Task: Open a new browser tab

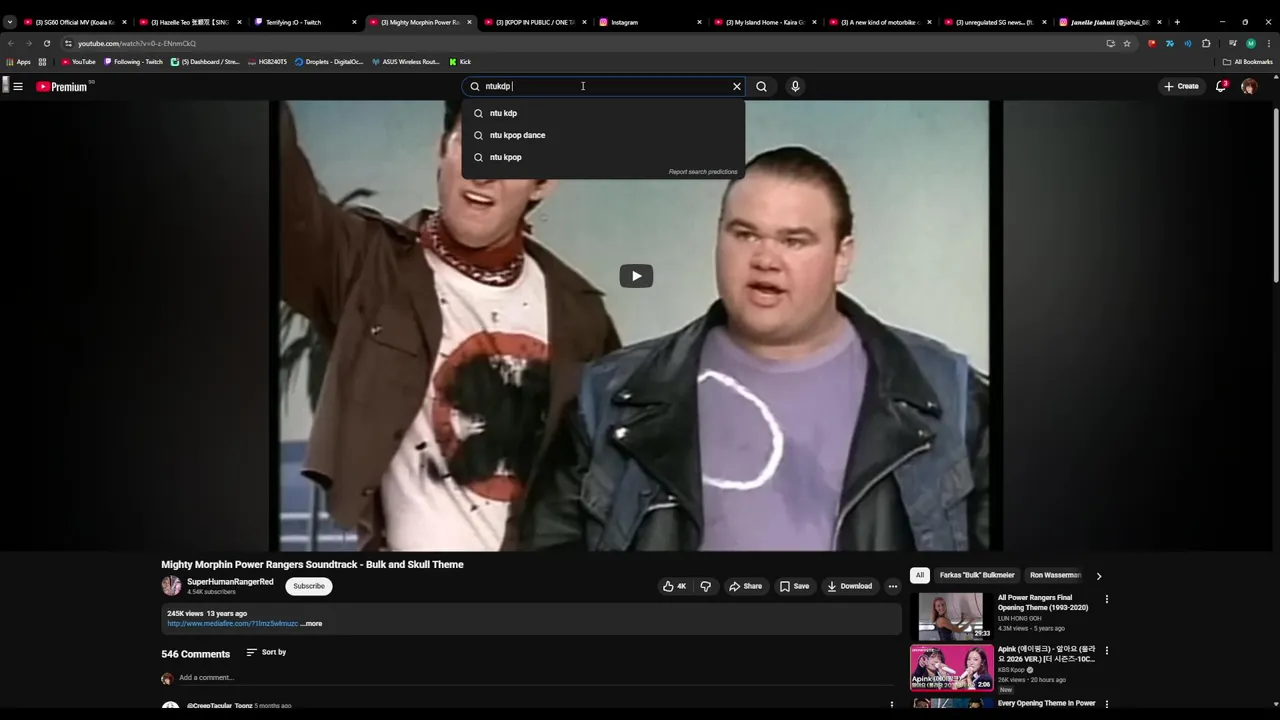Action: coord(1177,22)
